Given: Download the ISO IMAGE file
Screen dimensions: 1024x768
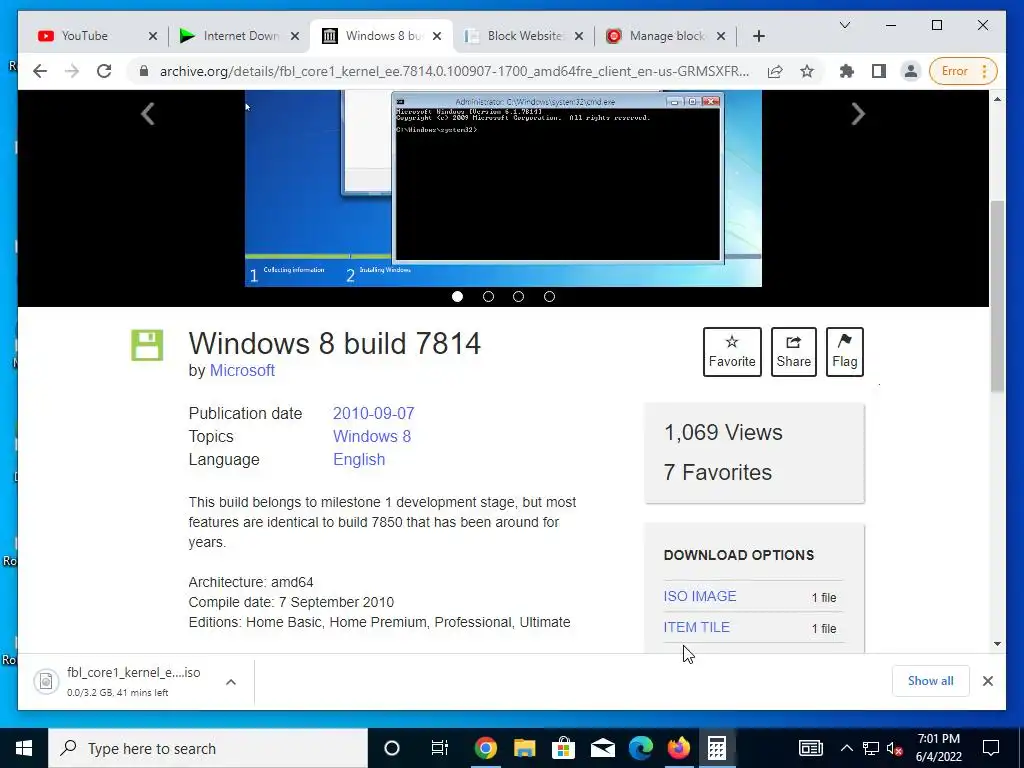Looking at the screenshot, I should pos(699,596).
